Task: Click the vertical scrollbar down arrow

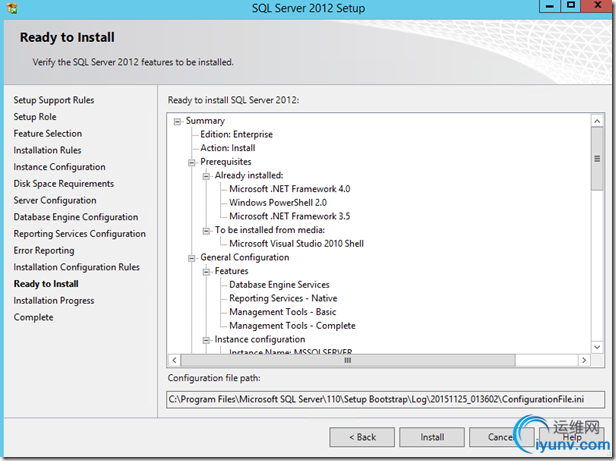Action: pyautogui.click(x=597, y=347)
